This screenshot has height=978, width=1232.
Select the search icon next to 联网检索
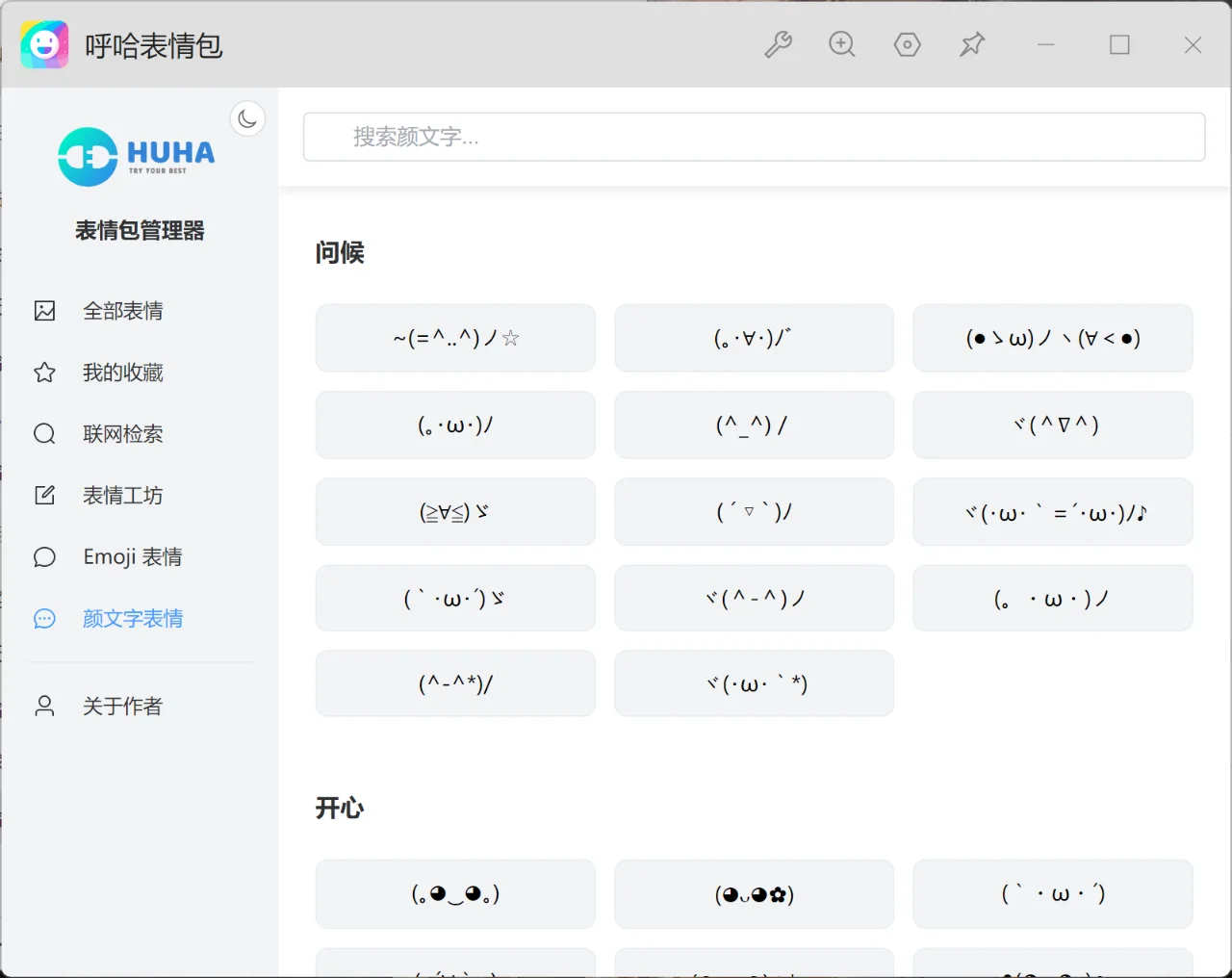coord(44,433)
